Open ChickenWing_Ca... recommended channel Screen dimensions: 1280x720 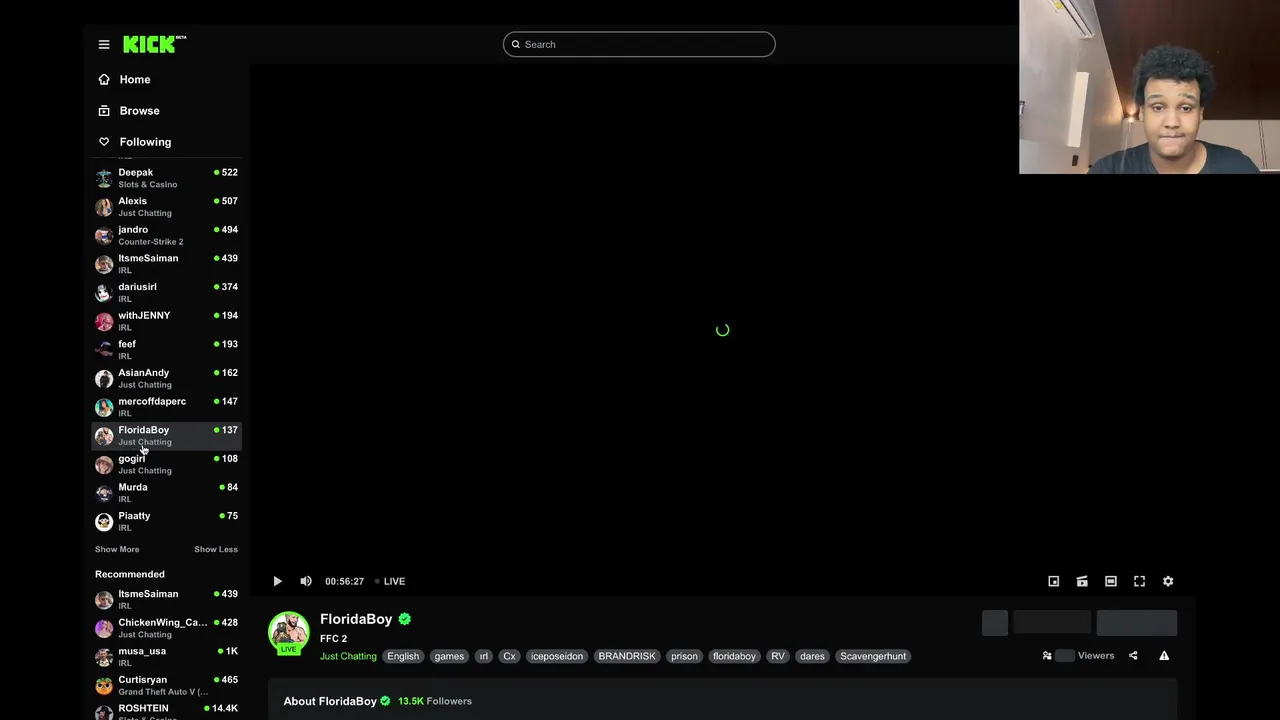166,628
